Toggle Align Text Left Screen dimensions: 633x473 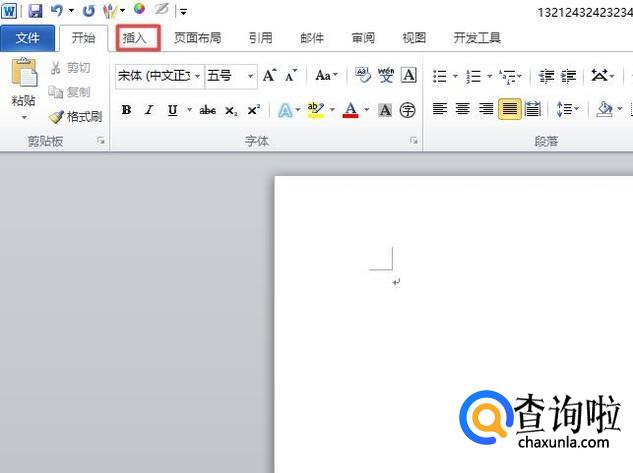coord(440,109)
